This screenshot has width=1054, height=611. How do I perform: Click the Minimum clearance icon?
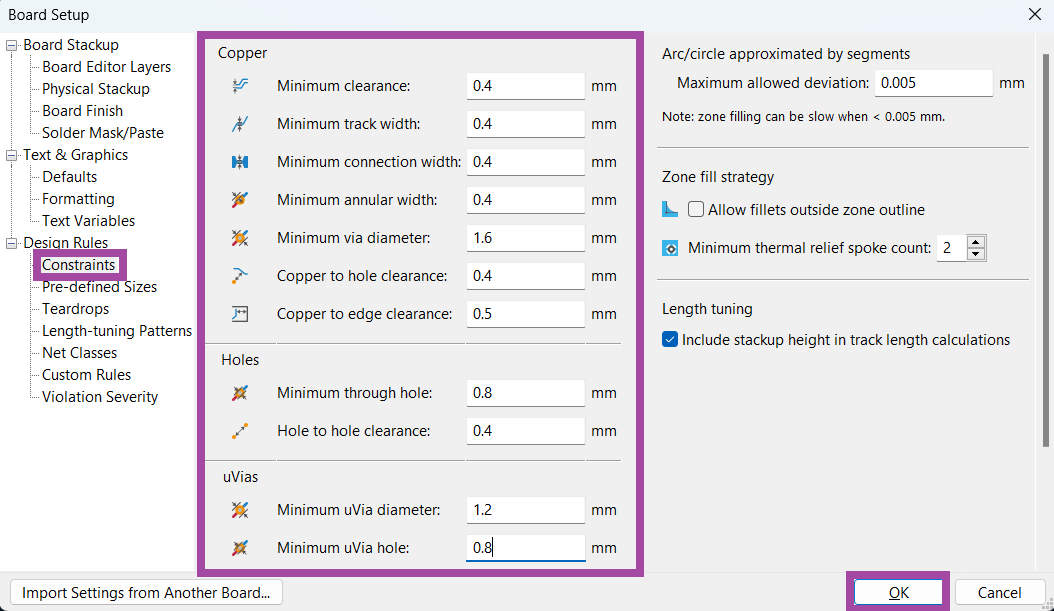(239, 86)
